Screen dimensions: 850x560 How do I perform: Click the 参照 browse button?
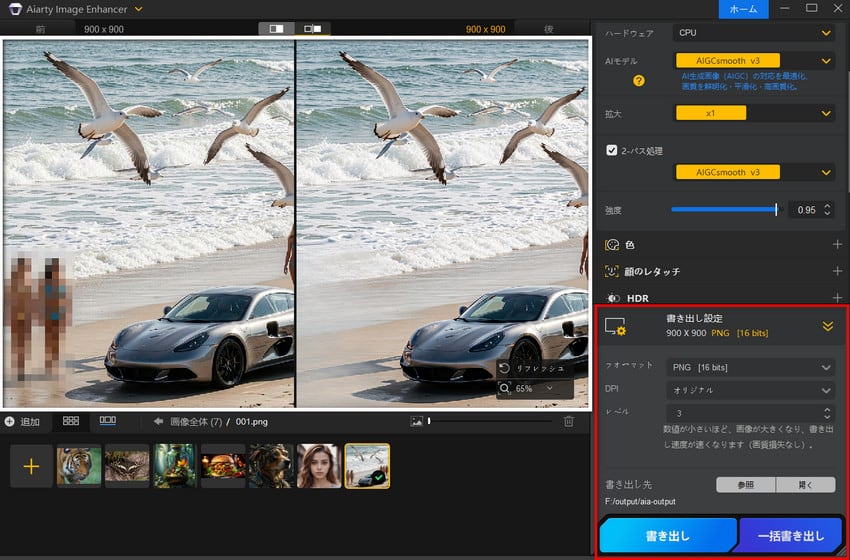745,485
